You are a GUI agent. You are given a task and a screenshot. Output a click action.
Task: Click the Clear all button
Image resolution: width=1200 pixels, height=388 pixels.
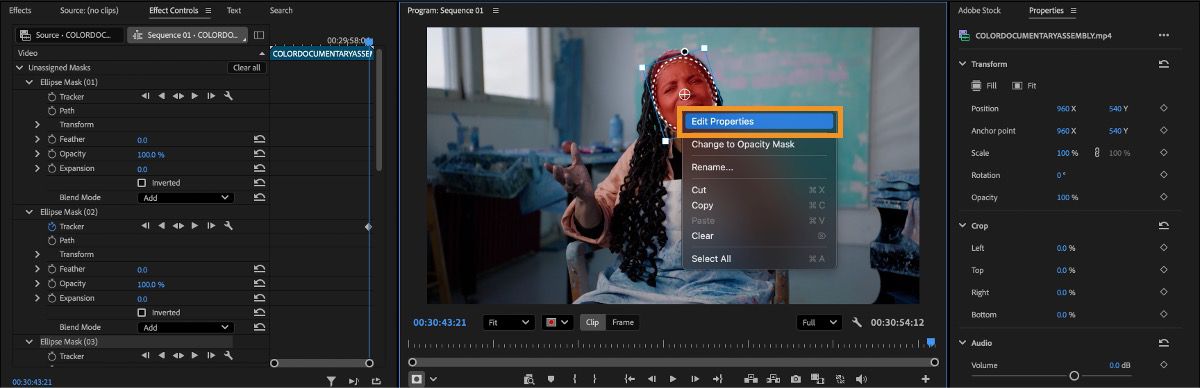point(246,68)
